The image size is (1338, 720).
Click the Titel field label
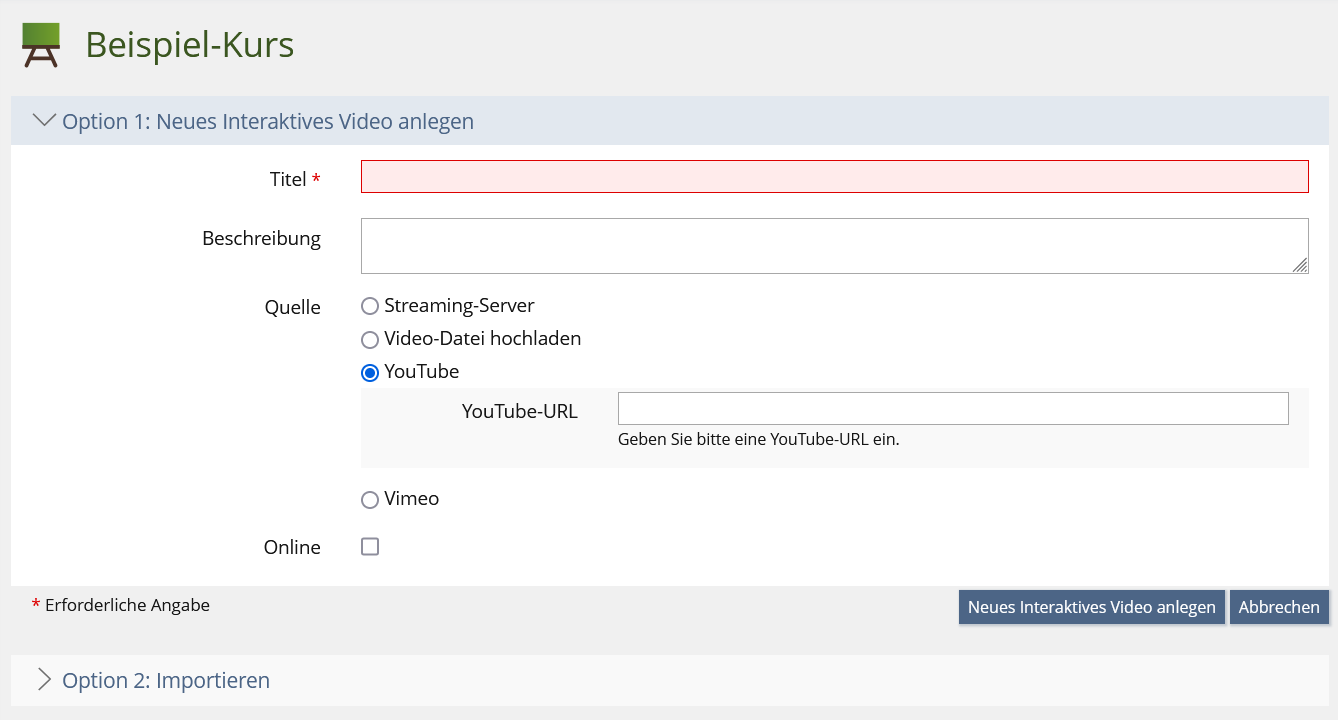[x=288, y=179]
